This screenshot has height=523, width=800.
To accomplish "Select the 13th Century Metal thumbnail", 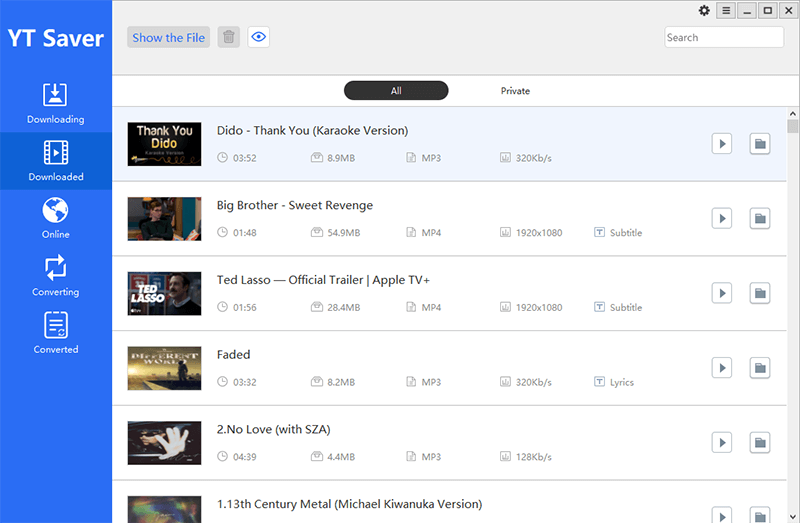I will pyautogui.click(x=164, y=510).
